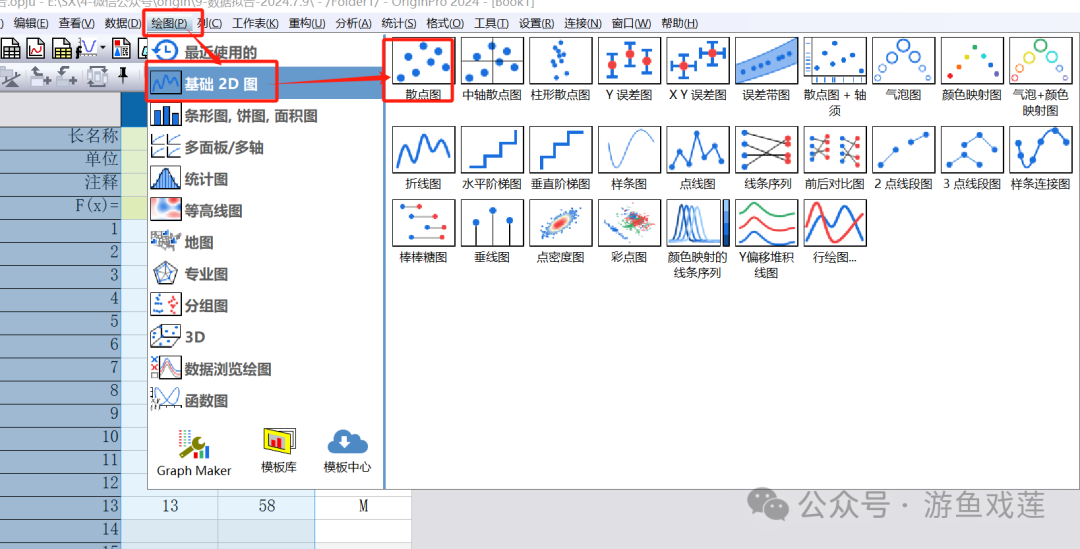Select the 样条连接图 plot icon
This screenshot has height=549, width=1080.
(x=1040, y=149)
